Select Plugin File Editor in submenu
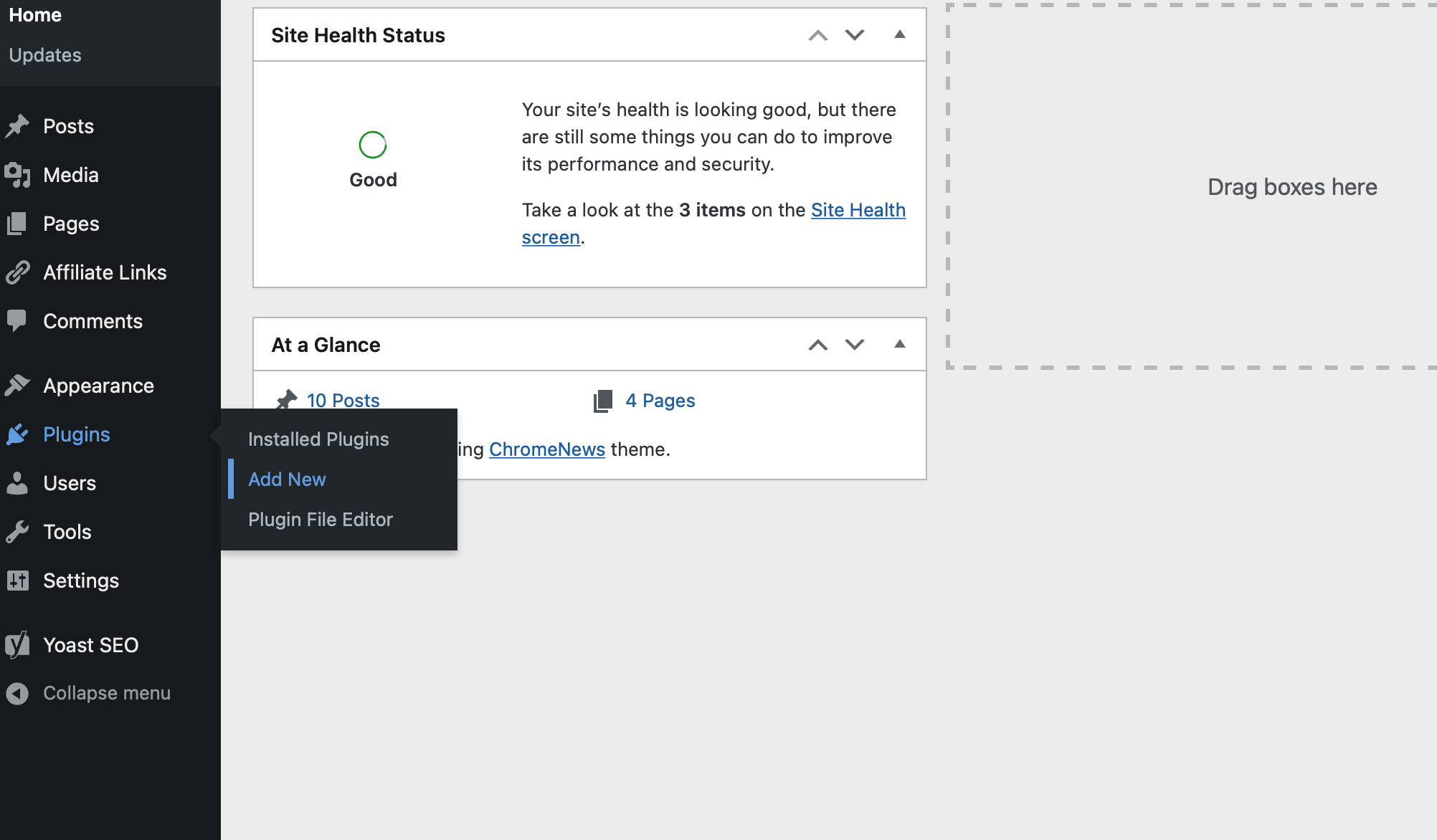This screenshot has height=840, width=1437. [321, 519]
